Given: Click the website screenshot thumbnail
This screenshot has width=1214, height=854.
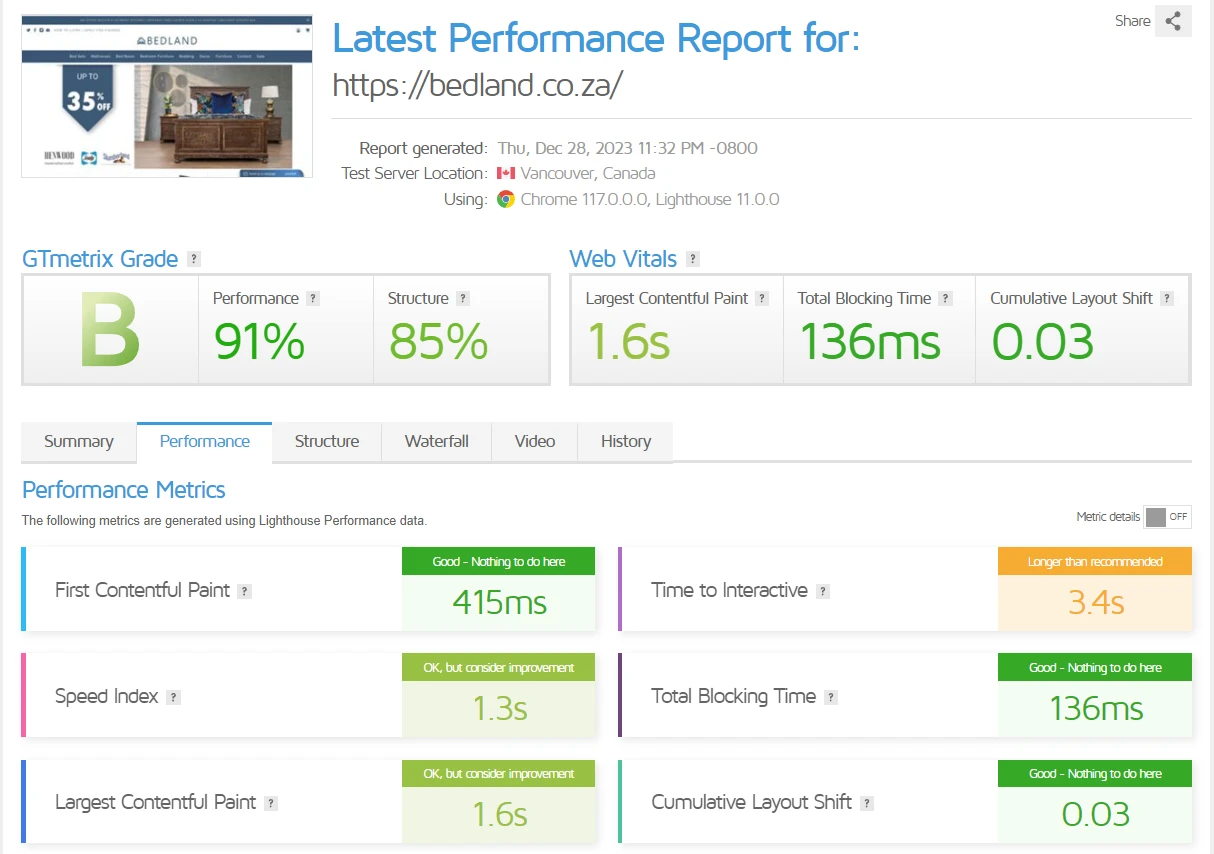Looking at the screenshot, I should click(x=167, y=97).
